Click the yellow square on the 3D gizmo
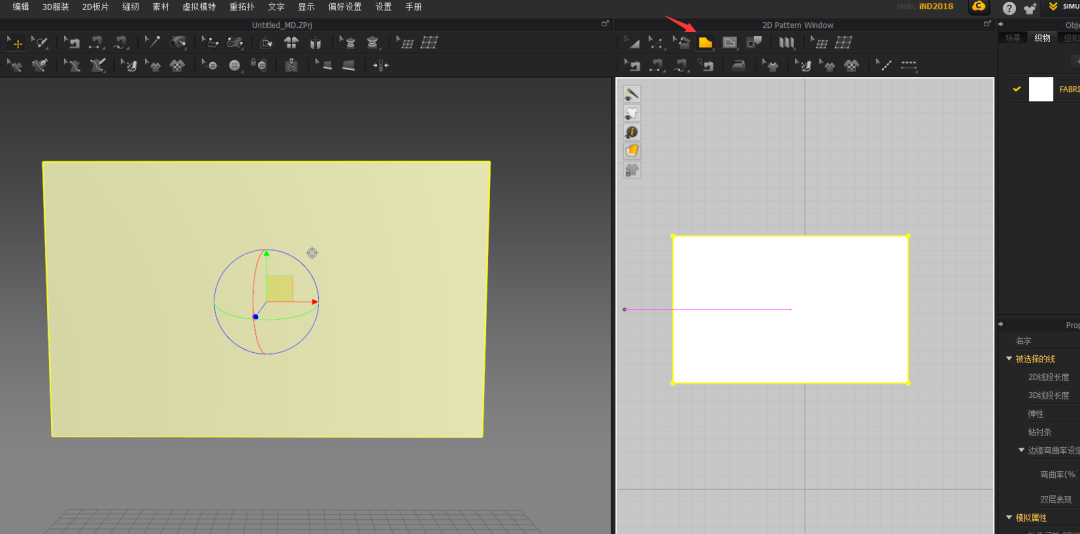Image resolution: width=1080 pixels, height=534 pixels. pyautogui.click(x=279, y=289)
